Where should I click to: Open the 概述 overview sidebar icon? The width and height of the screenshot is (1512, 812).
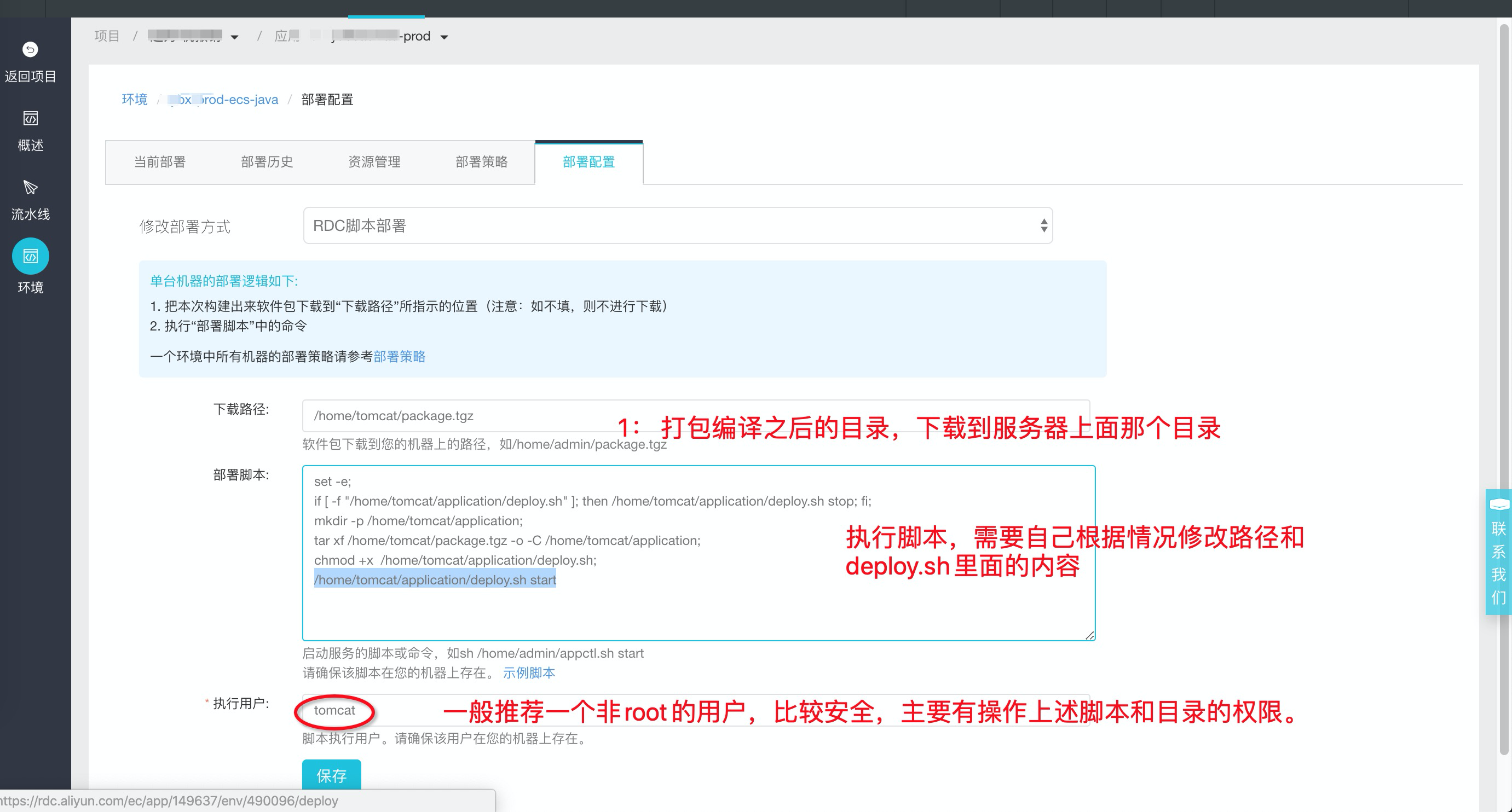point(30,119)
